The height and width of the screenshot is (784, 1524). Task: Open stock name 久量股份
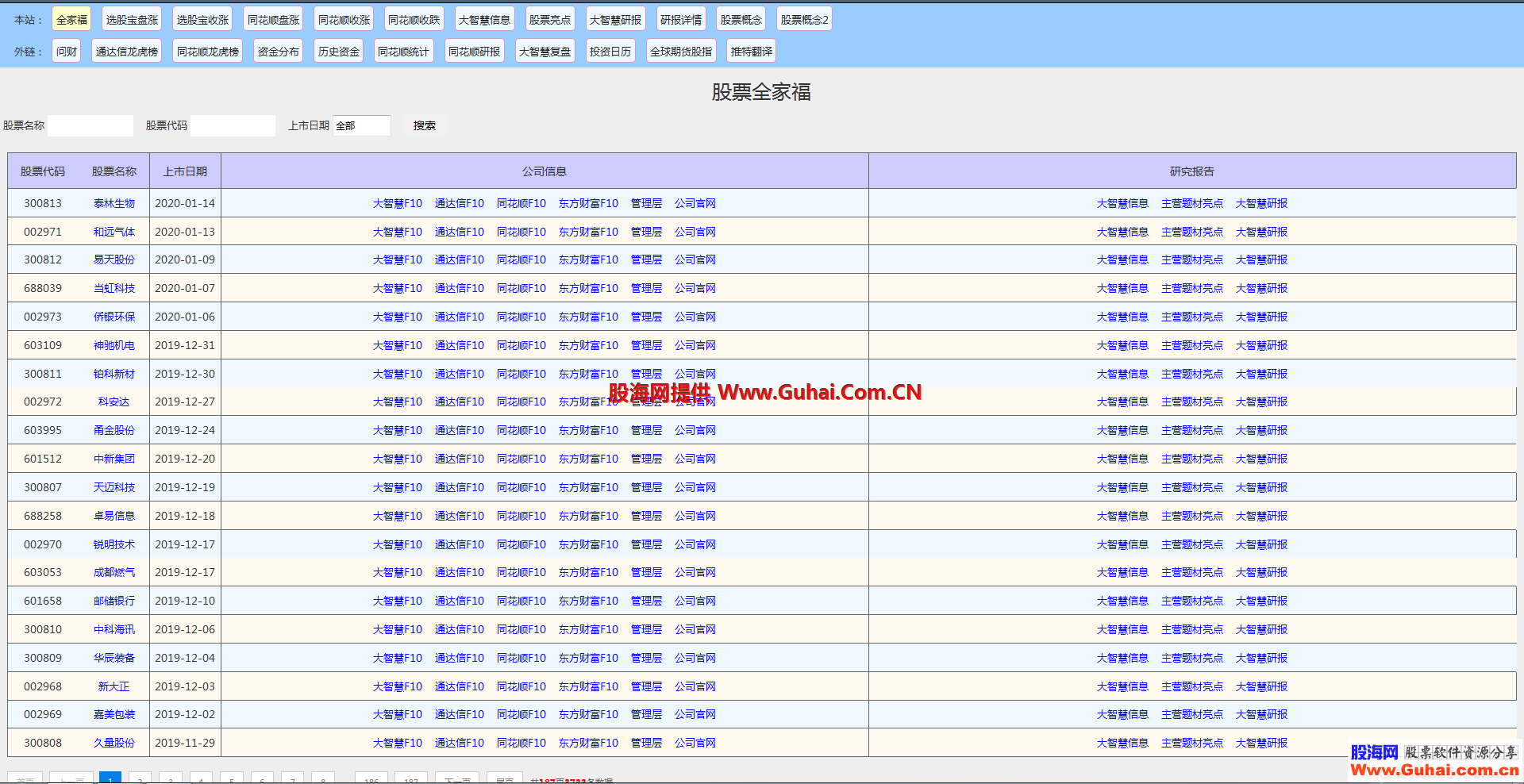pos(114,743)
